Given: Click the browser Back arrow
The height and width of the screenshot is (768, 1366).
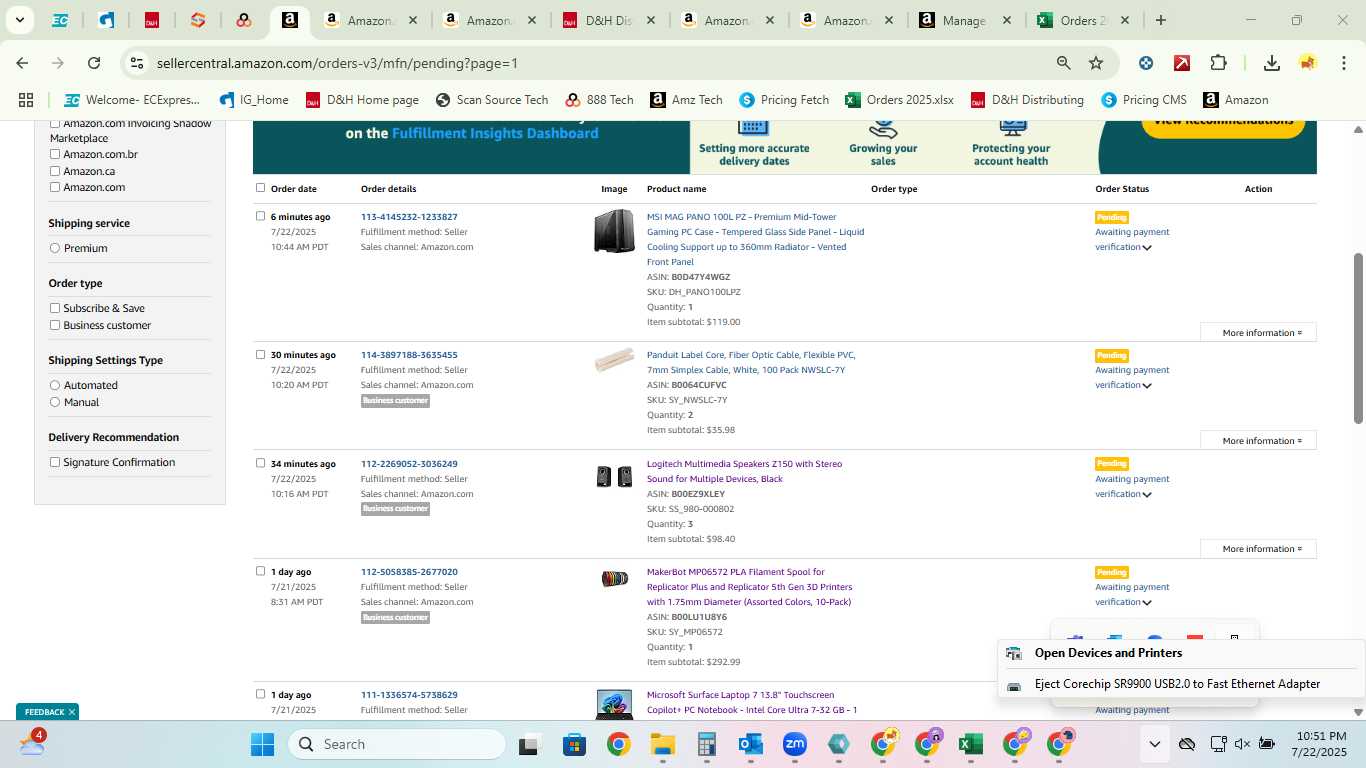Looking at the screenshot, I should [22, 63].
